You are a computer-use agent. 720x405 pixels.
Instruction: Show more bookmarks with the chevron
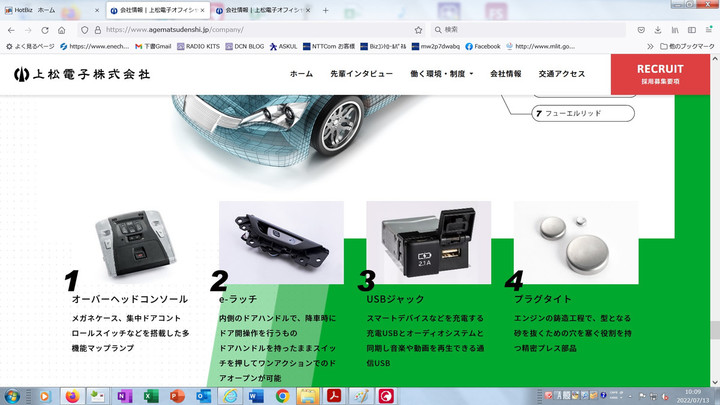pyautogui.click(x=650, y=46)
